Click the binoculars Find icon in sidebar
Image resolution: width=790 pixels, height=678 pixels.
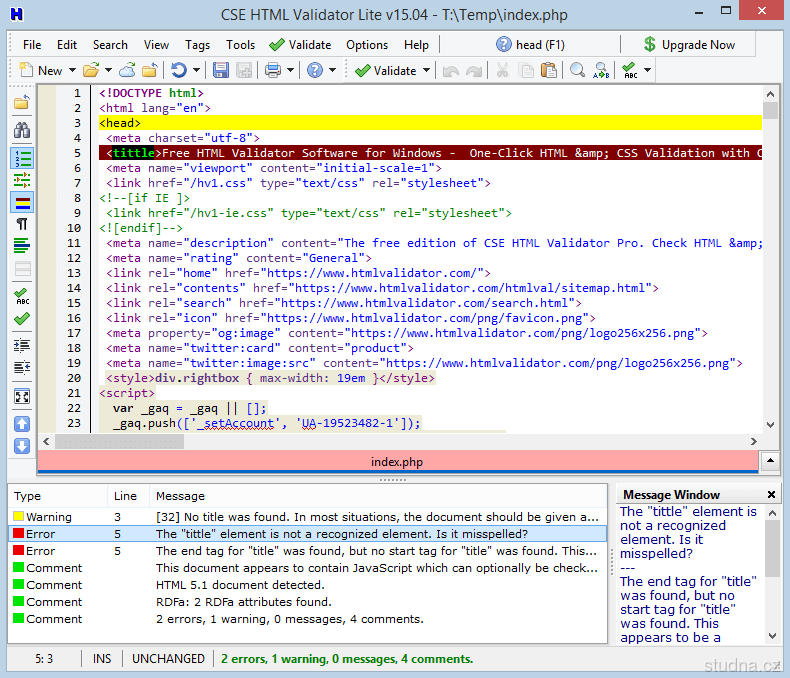(x=21, y=130)
